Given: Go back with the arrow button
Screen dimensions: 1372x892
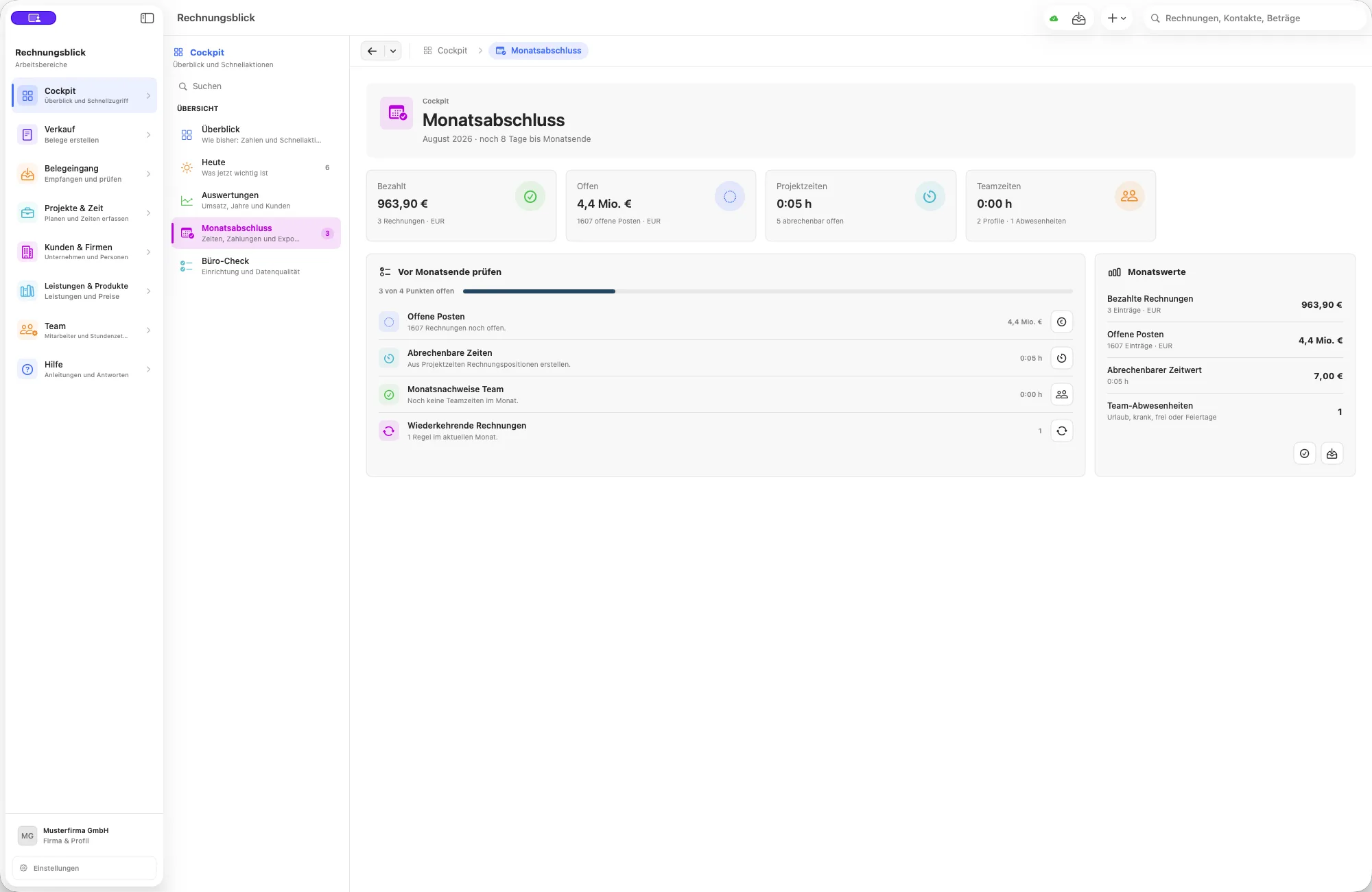Looking at the screenshot, I should pyautogui.click(x=372, y=51).
